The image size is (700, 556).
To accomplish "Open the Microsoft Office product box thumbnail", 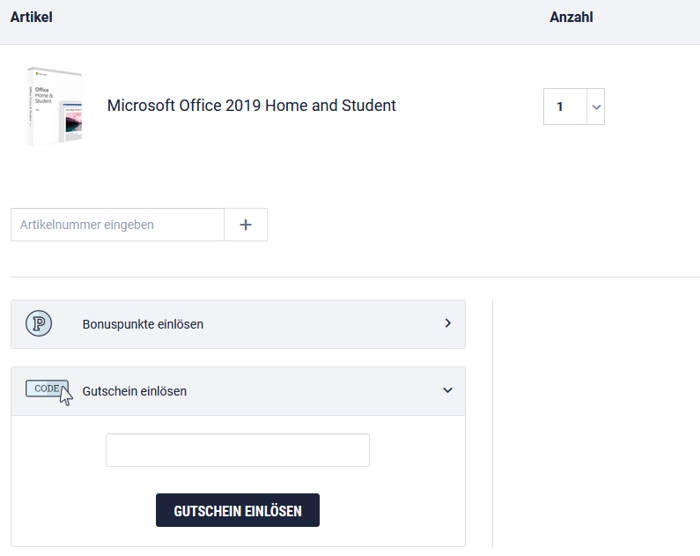I will pyautogui.click(x=54, y=106).
